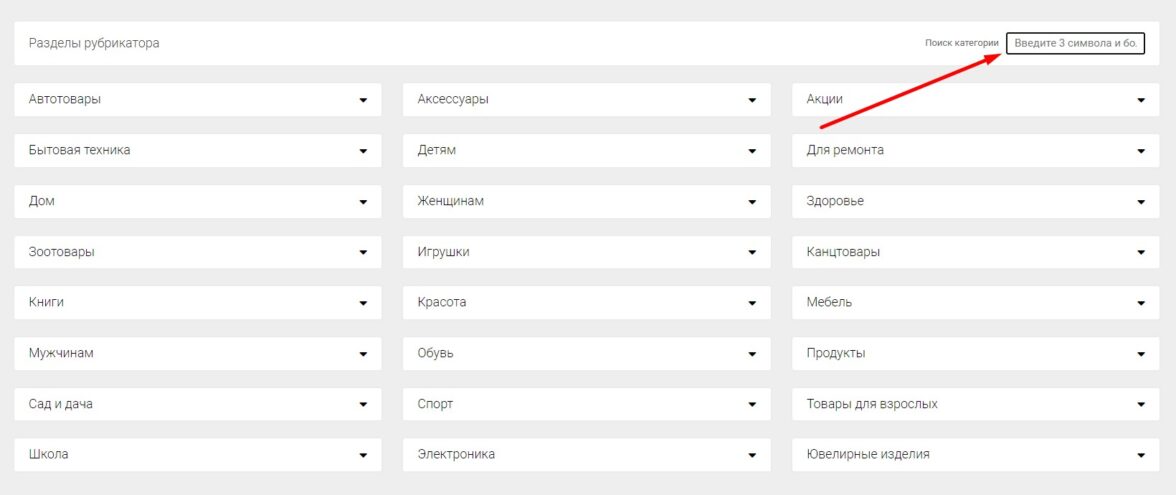Open the Мужчинам section
The height and width of the screenshot is (495, 1176).
pos(364,354)
